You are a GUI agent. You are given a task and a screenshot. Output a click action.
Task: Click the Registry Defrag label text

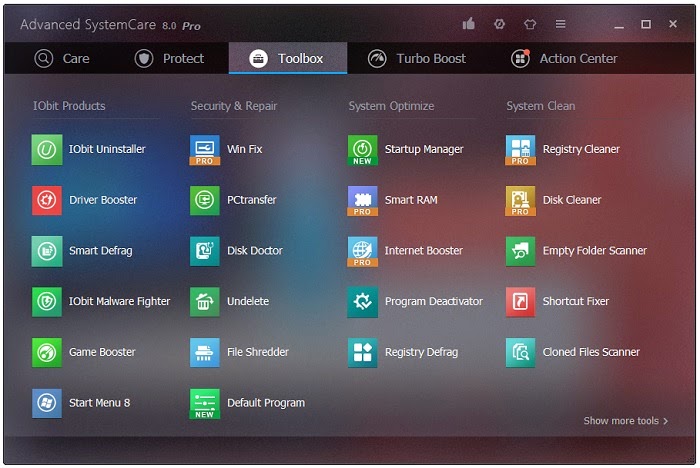[421, 353]
